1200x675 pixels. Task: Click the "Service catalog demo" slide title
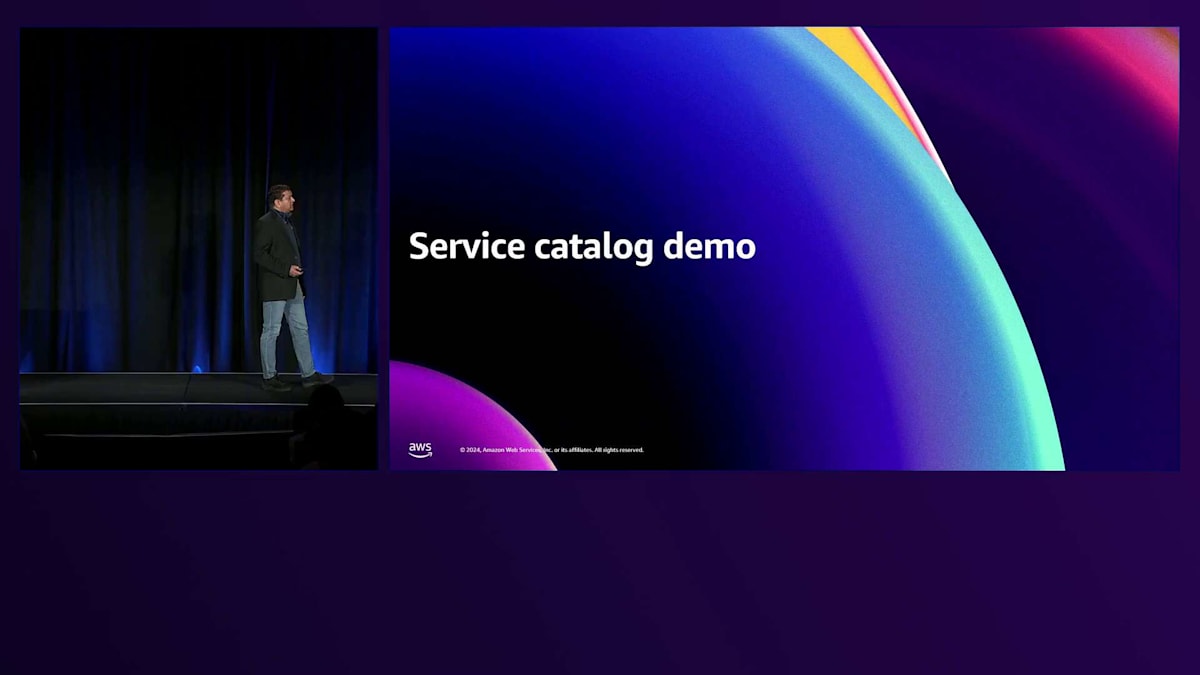(x=582, y=246)
